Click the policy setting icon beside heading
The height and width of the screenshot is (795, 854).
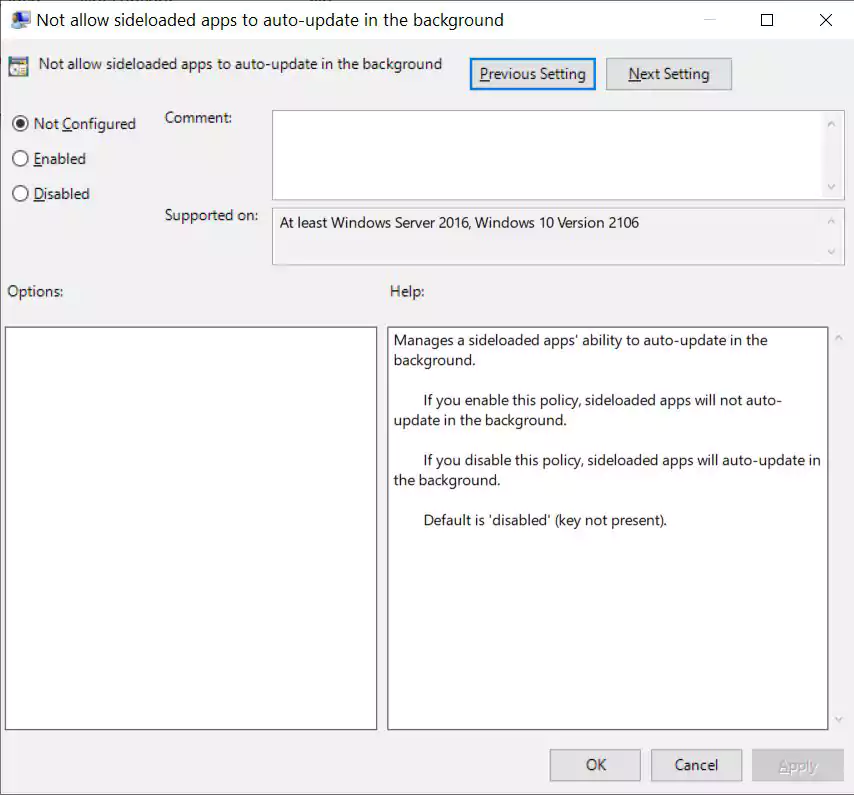click(x=19, y=66)
